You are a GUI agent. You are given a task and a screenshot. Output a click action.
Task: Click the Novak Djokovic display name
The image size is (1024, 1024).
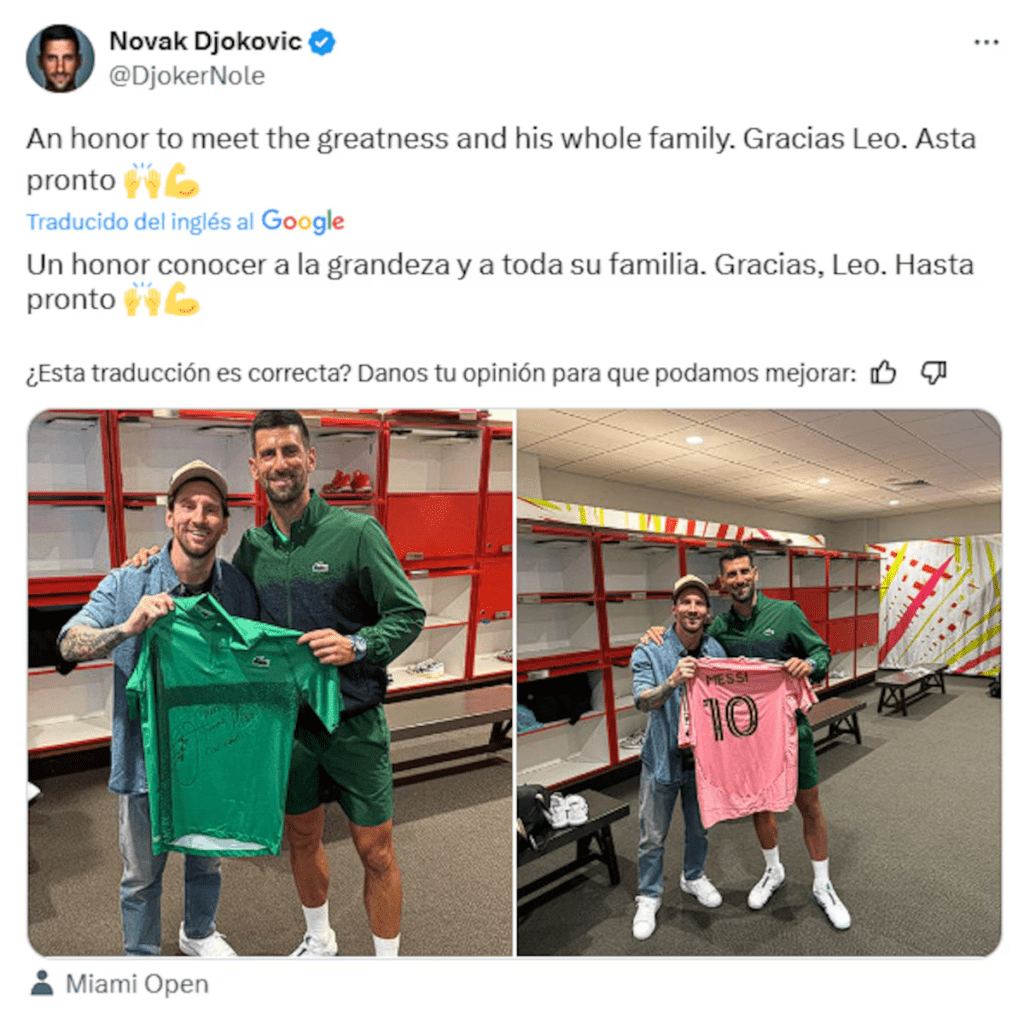click(205, 41)
